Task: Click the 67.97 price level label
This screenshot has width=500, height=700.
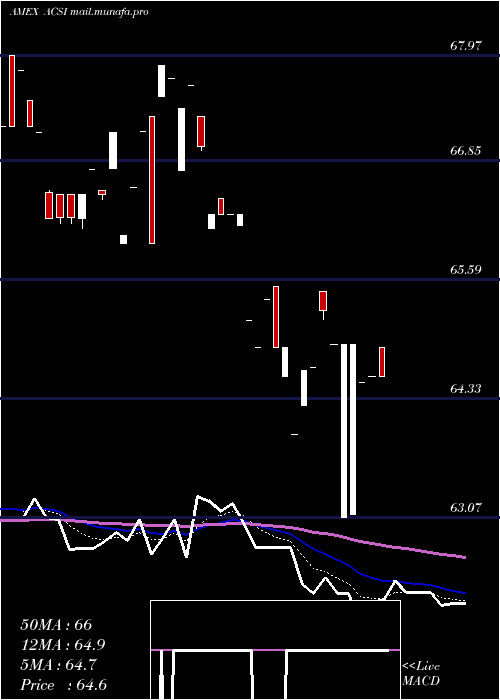Action: 466,46
